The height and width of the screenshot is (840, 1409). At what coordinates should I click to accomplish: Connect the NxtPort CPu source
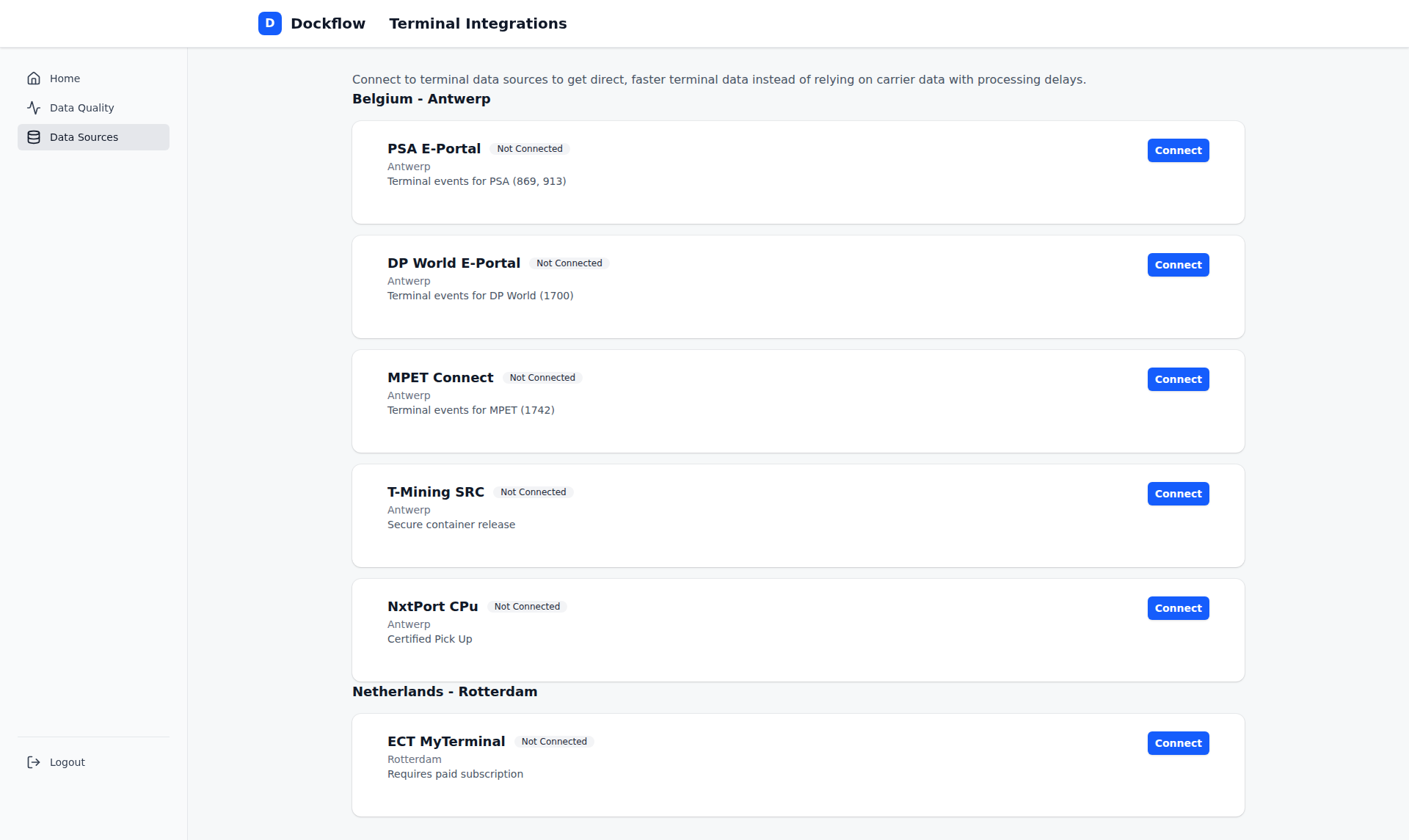1177,607
